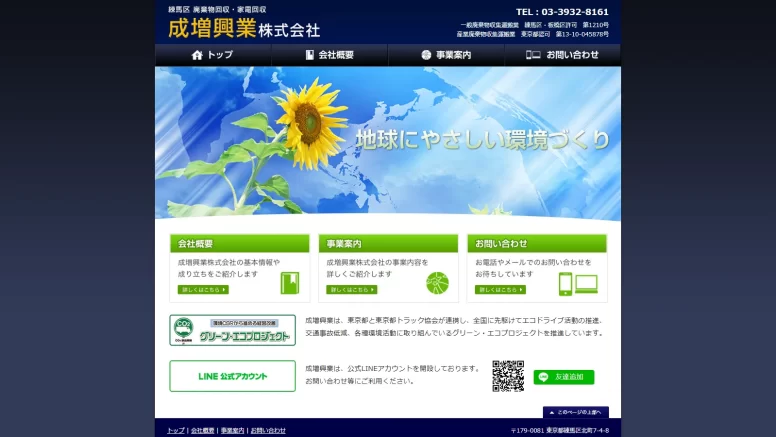
Task: Click 詳しくはこちら under 会社概要 card
Action: click(203, 290)
